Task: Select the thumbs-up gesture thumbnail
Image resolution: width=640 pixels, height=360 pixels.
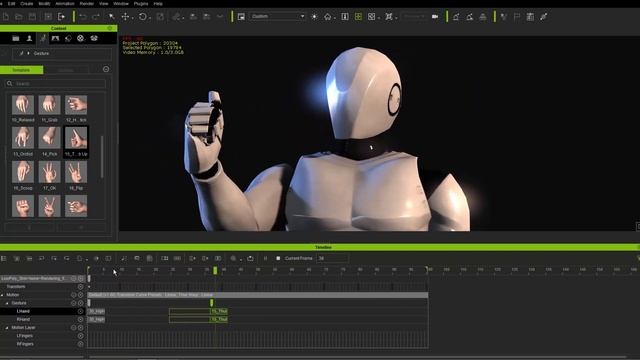Action: 76,138
